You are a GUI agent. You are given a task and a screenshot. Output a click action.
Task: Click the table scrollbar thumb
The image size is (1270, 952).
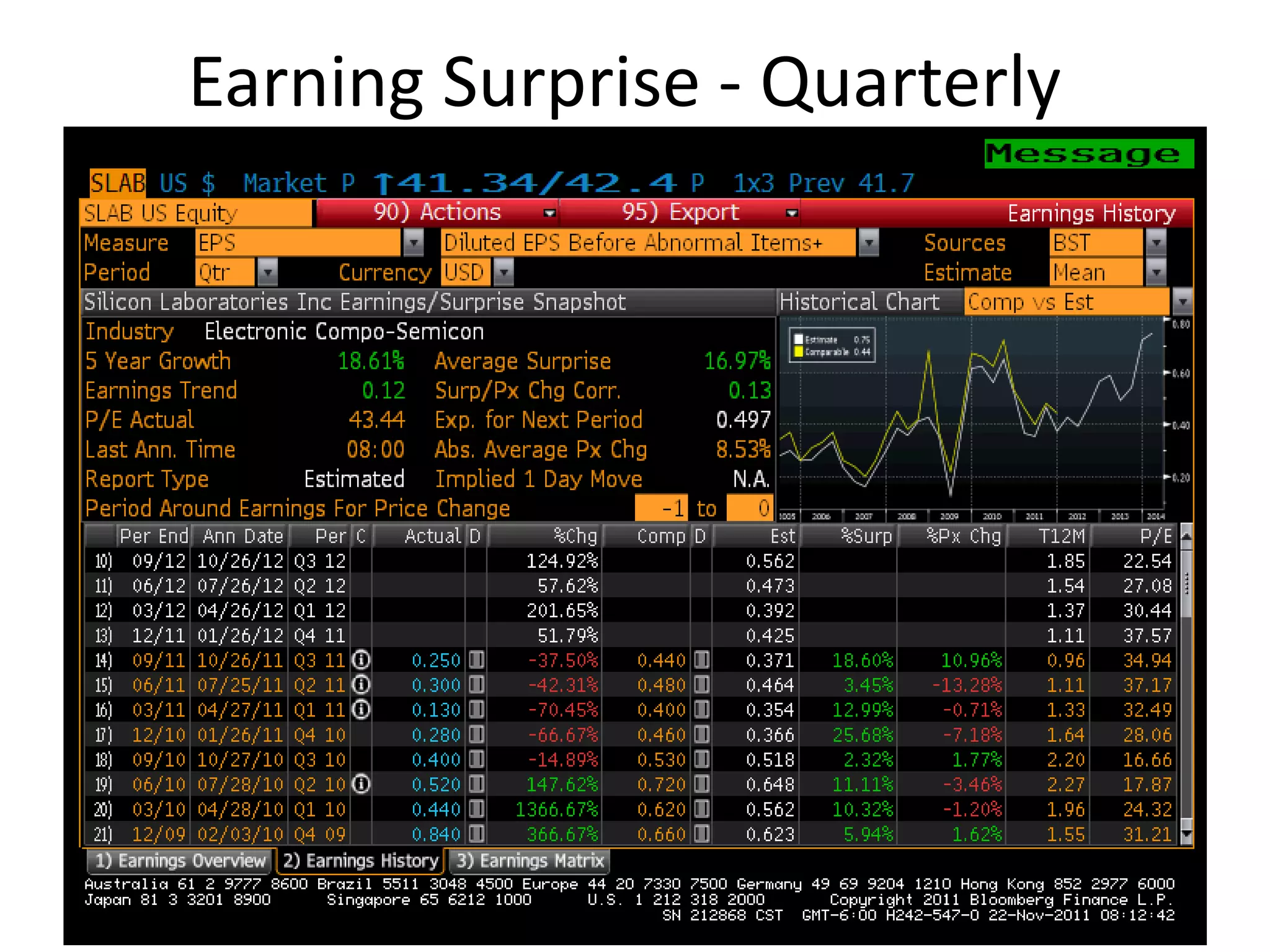pos(1187,584)
